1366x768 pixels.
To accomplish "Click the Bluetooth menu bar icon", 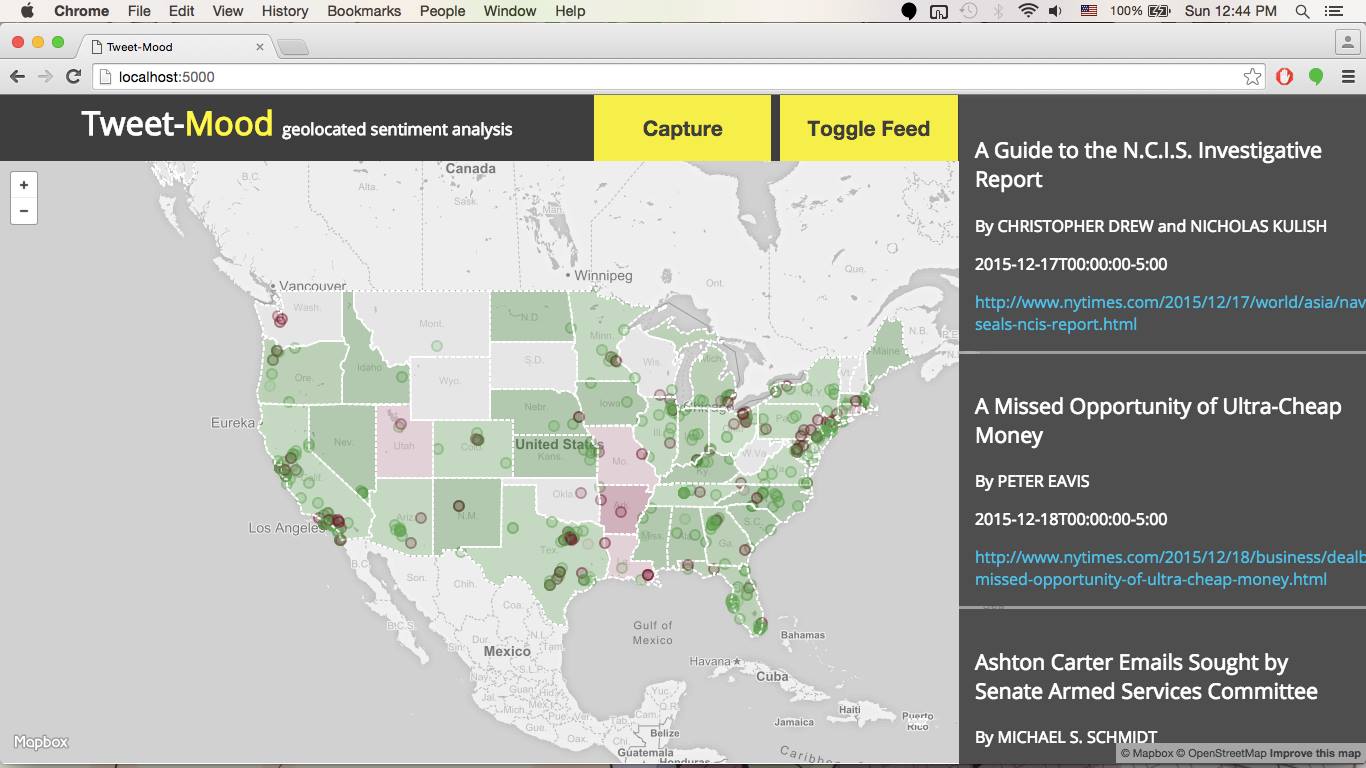I will [998, 11].
